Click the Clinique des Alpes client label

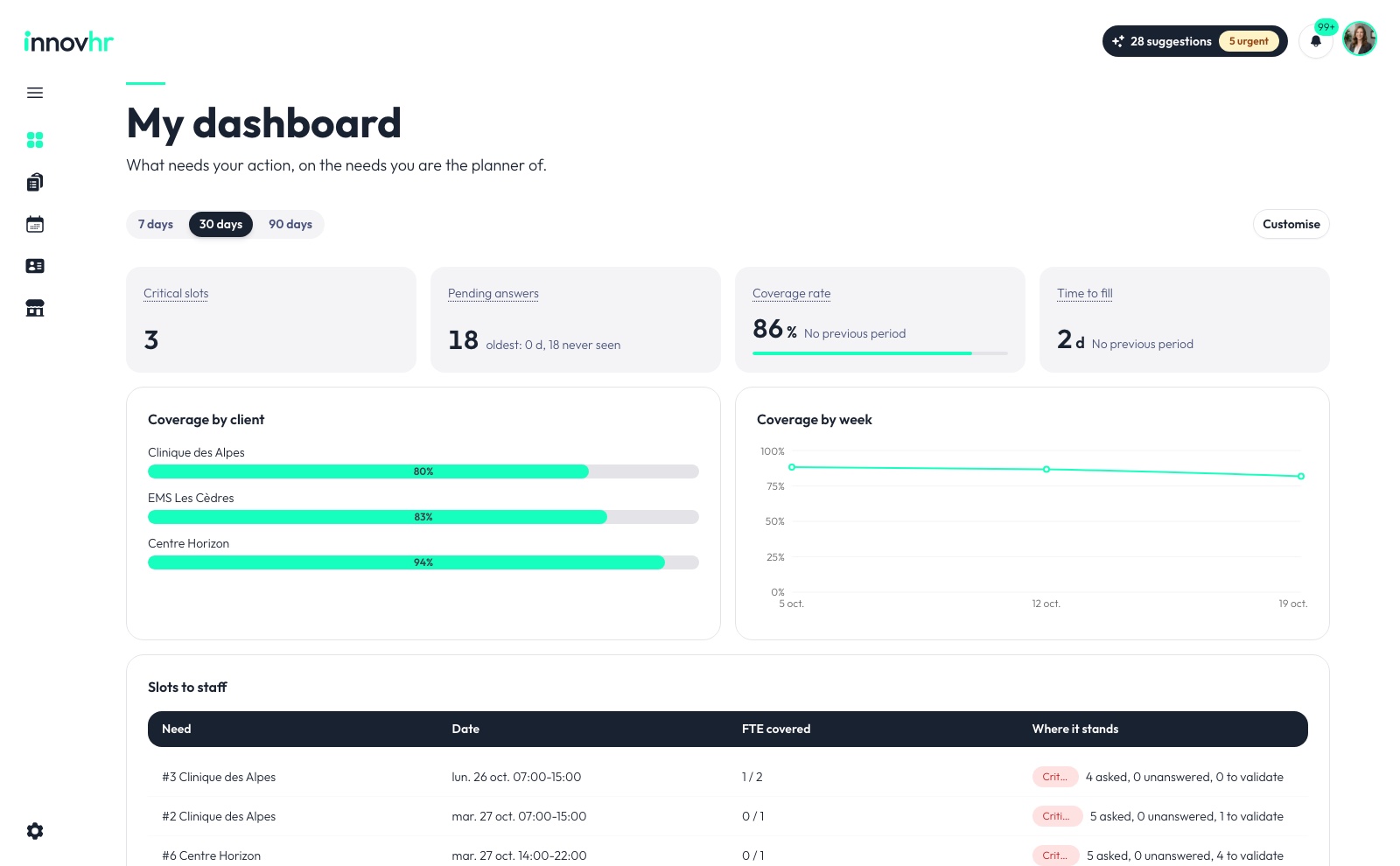click(196, 452)
